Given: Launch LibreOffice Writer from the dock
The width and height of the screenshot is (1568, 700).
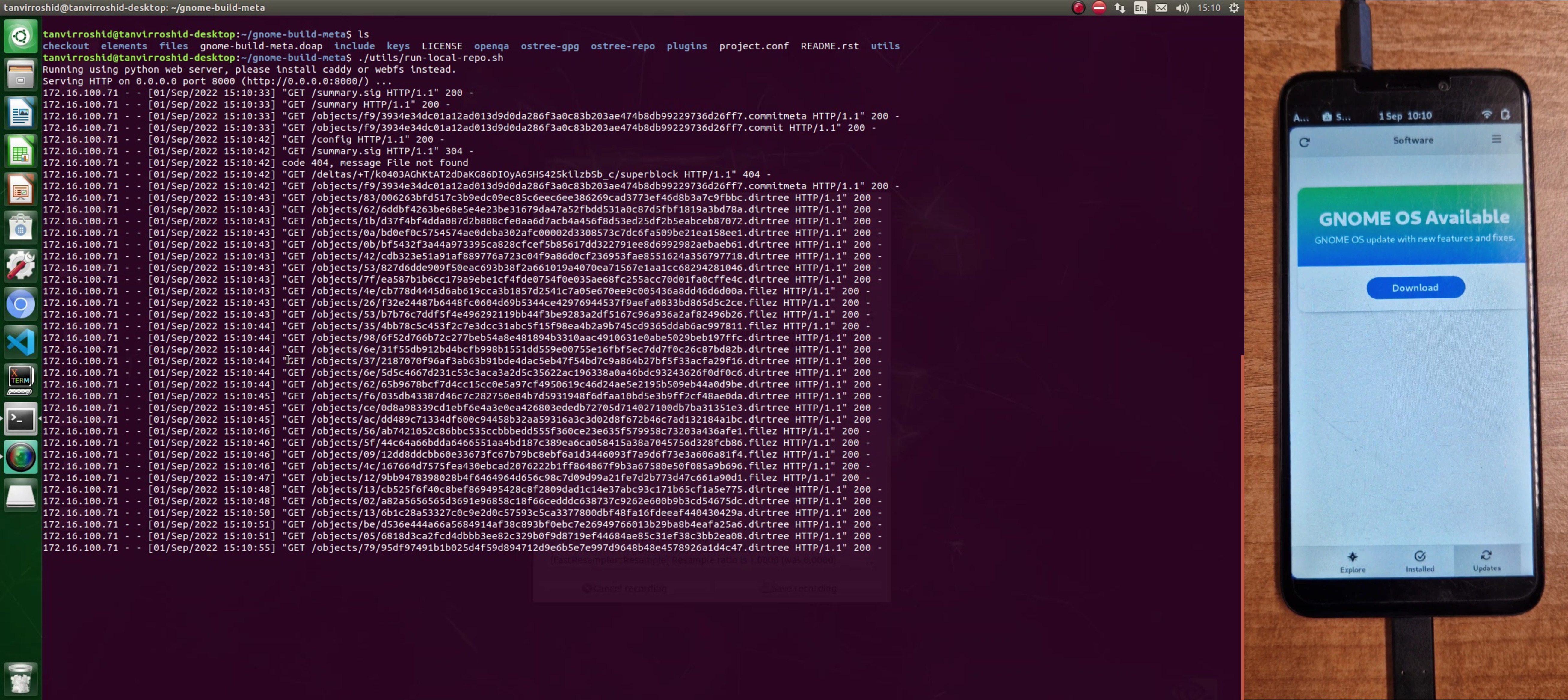Looking at the screenshot, I should [x=21, y=113].
